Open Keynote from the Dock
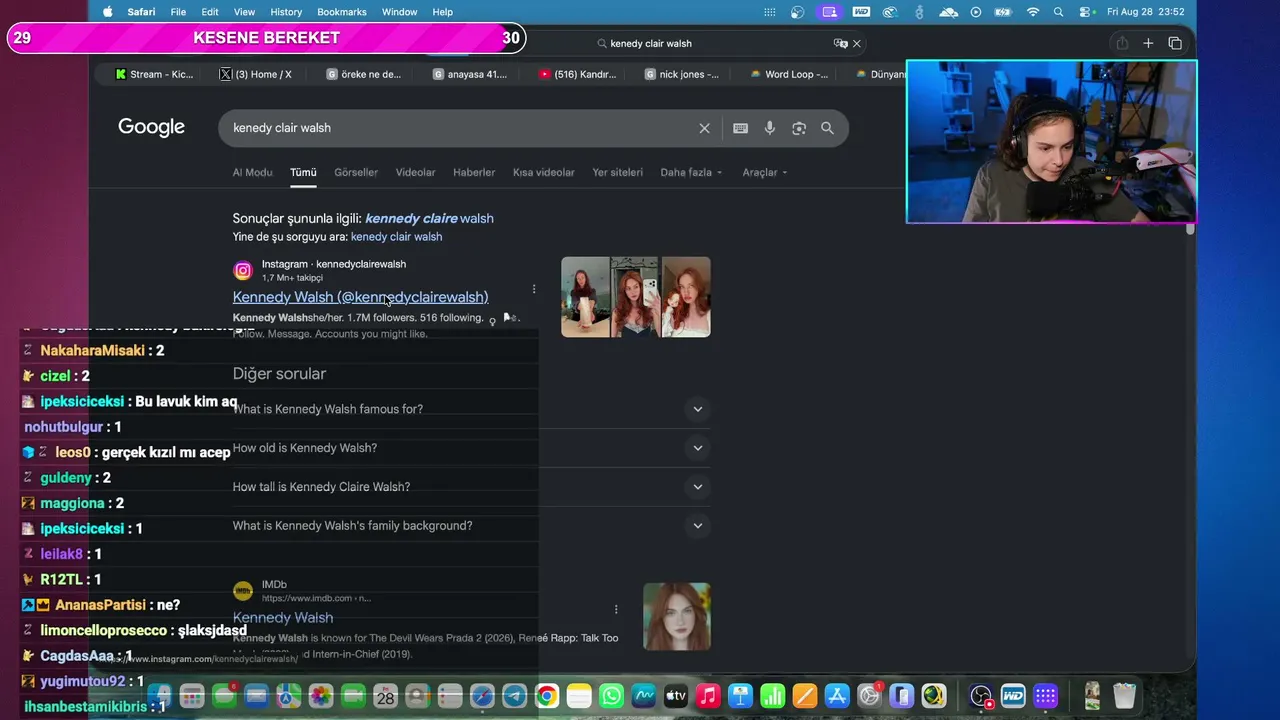The width and height of the screenshot is (1280, 720). [x=740, y=696]
